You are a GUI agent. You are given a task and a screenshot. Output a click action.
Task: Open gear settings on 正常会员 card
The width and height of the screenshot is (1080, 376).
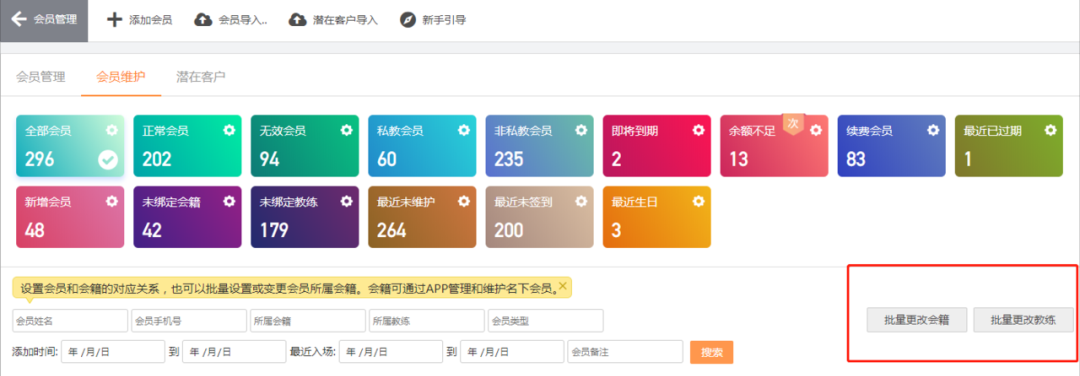[229, 129]
